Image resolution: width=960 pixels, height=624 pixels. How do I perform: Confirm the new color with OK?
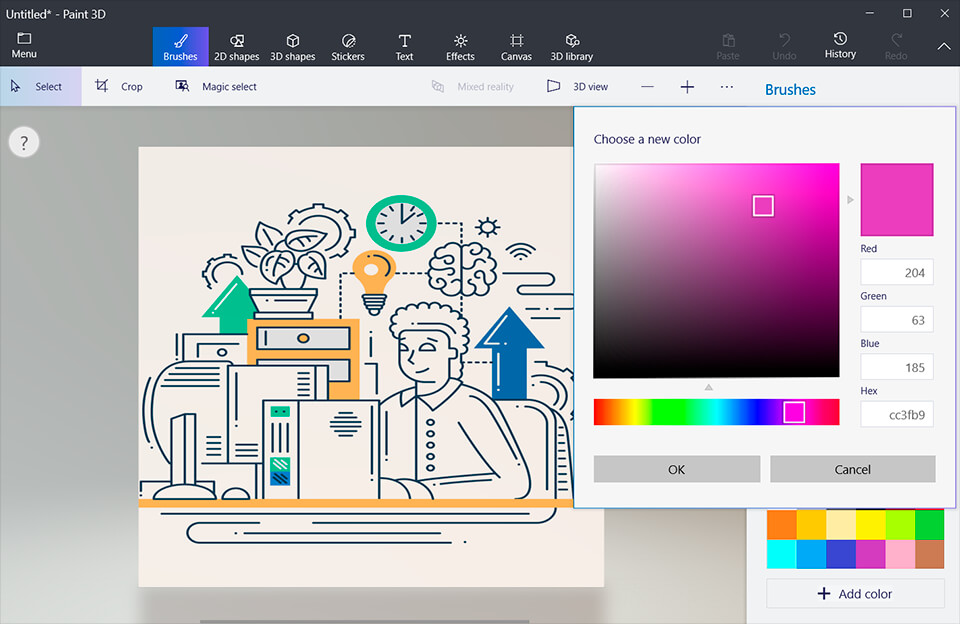[x=676, y=469]
